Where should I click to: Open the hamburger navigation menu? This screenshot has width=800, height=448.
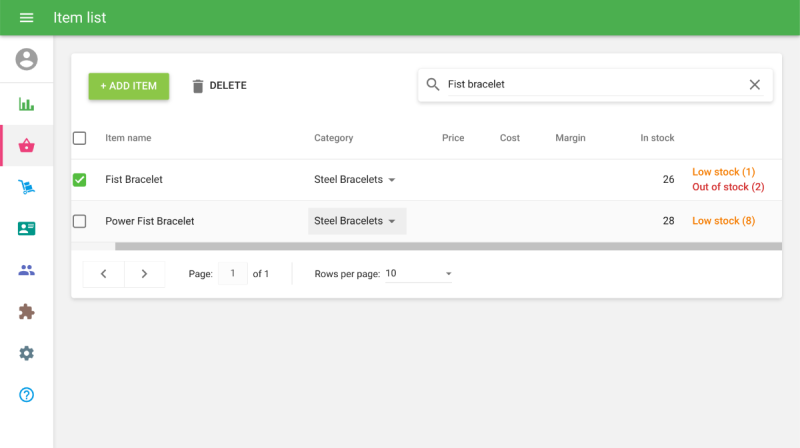tap(27, 18)
